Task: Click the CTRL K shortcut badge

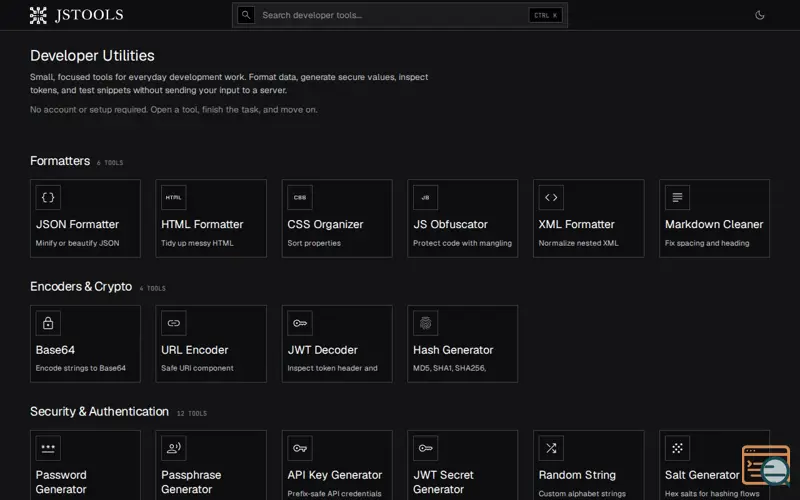Action: (x=545, y=15)
